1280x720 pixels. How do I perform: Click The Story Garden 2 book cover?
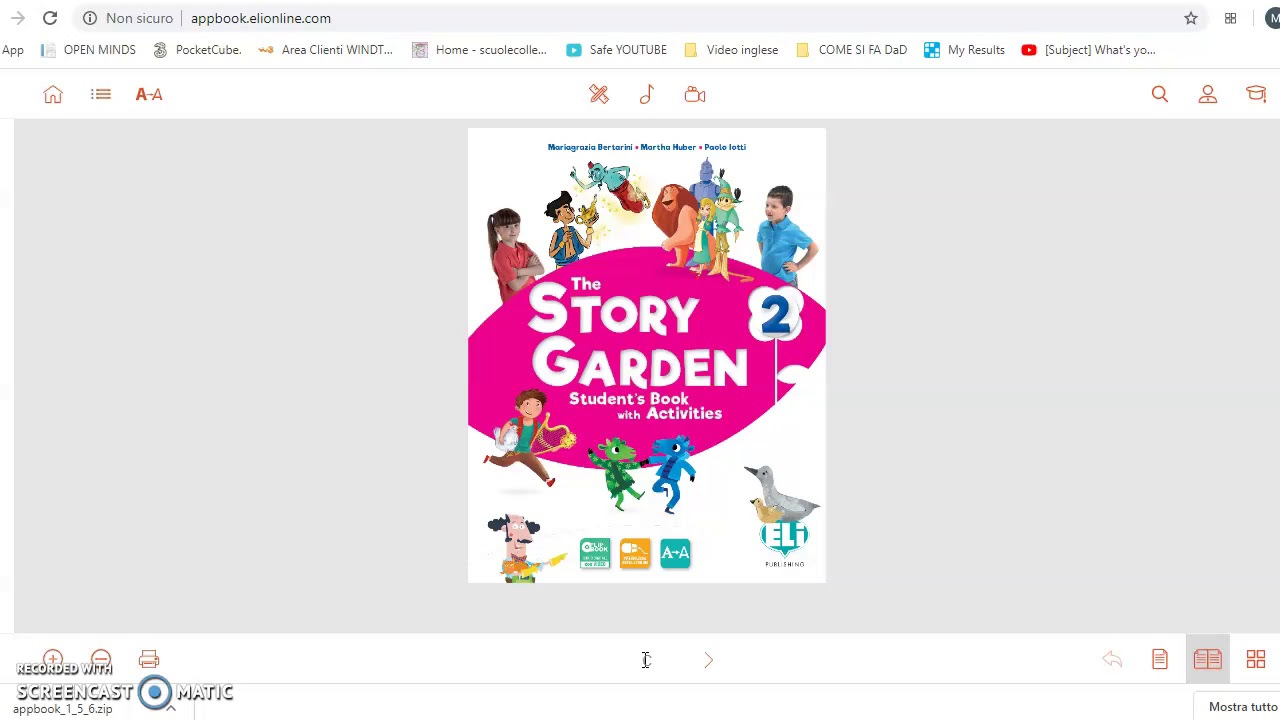[647, 355]
